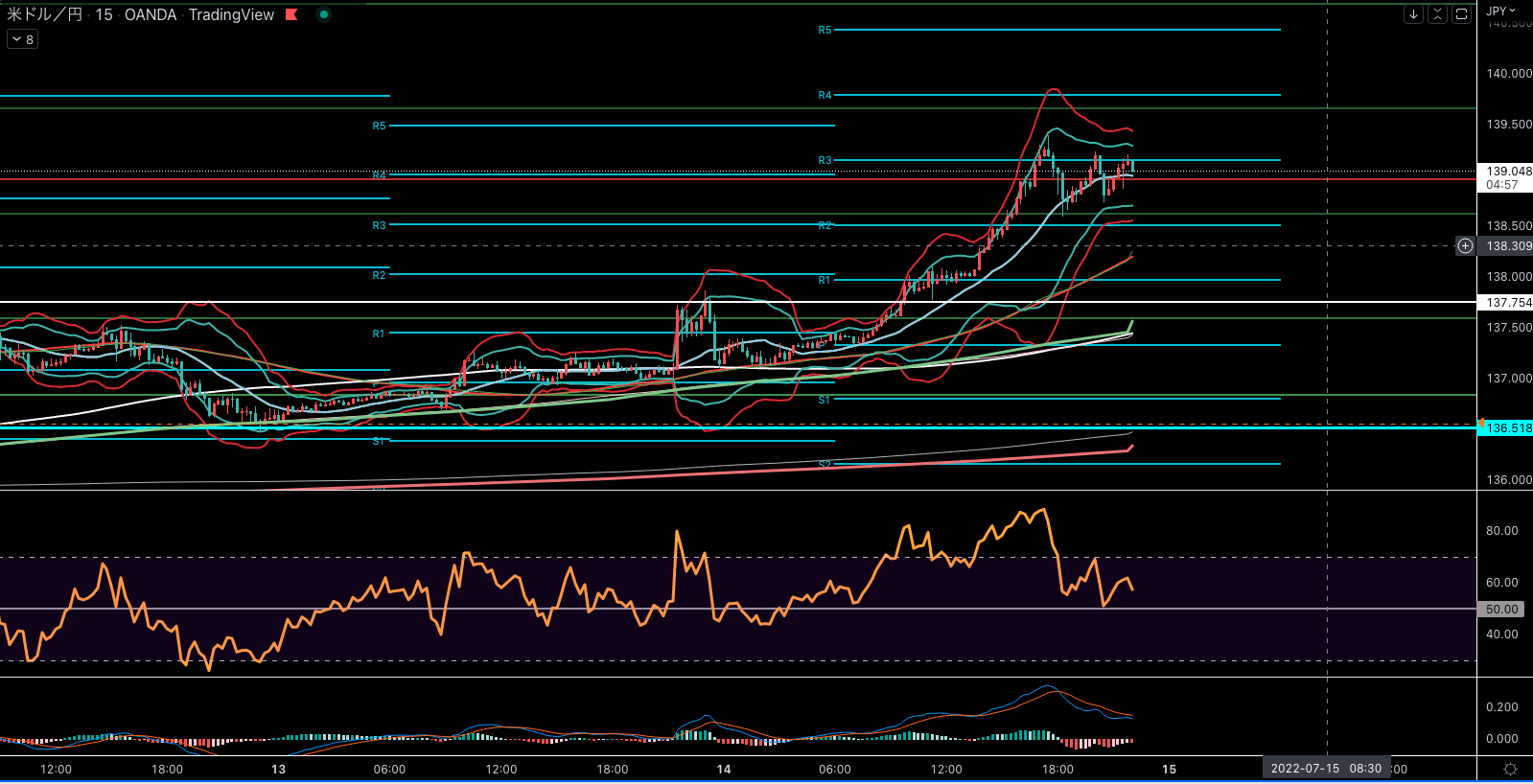Maximize the chart with the fullscreen button

pos(1461,14)
